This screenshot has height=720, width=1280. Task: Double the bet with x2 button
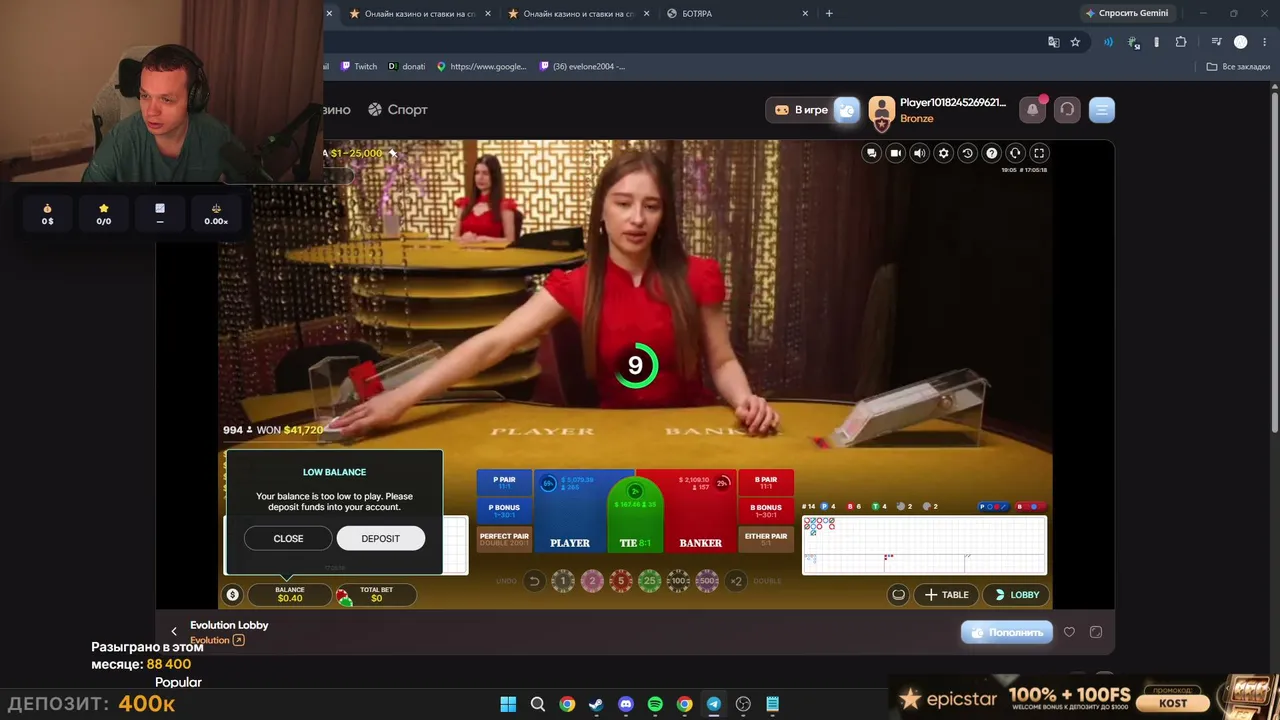[736, 581]
